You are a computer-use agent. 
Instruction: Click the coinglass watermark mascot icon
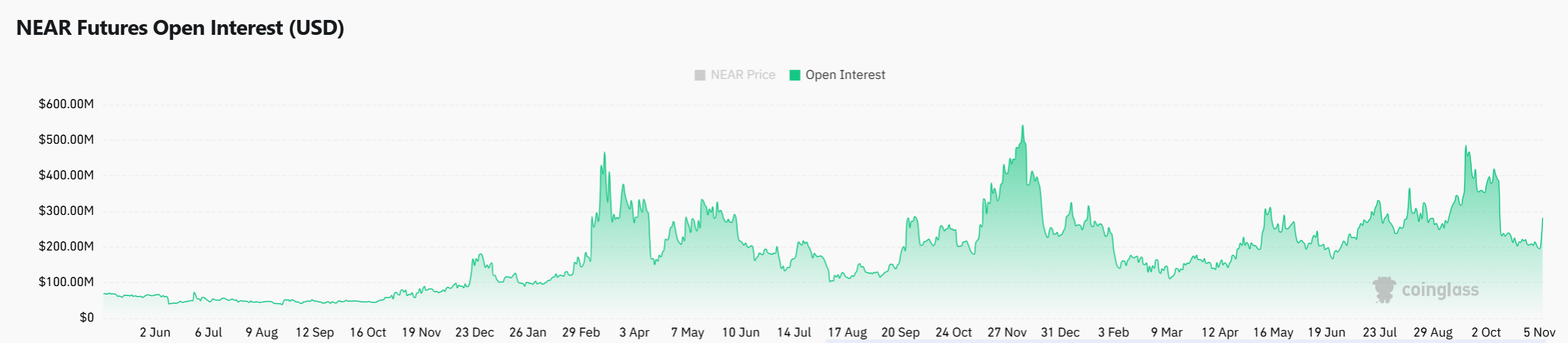pyautogui.click(x=1384, y=290)
